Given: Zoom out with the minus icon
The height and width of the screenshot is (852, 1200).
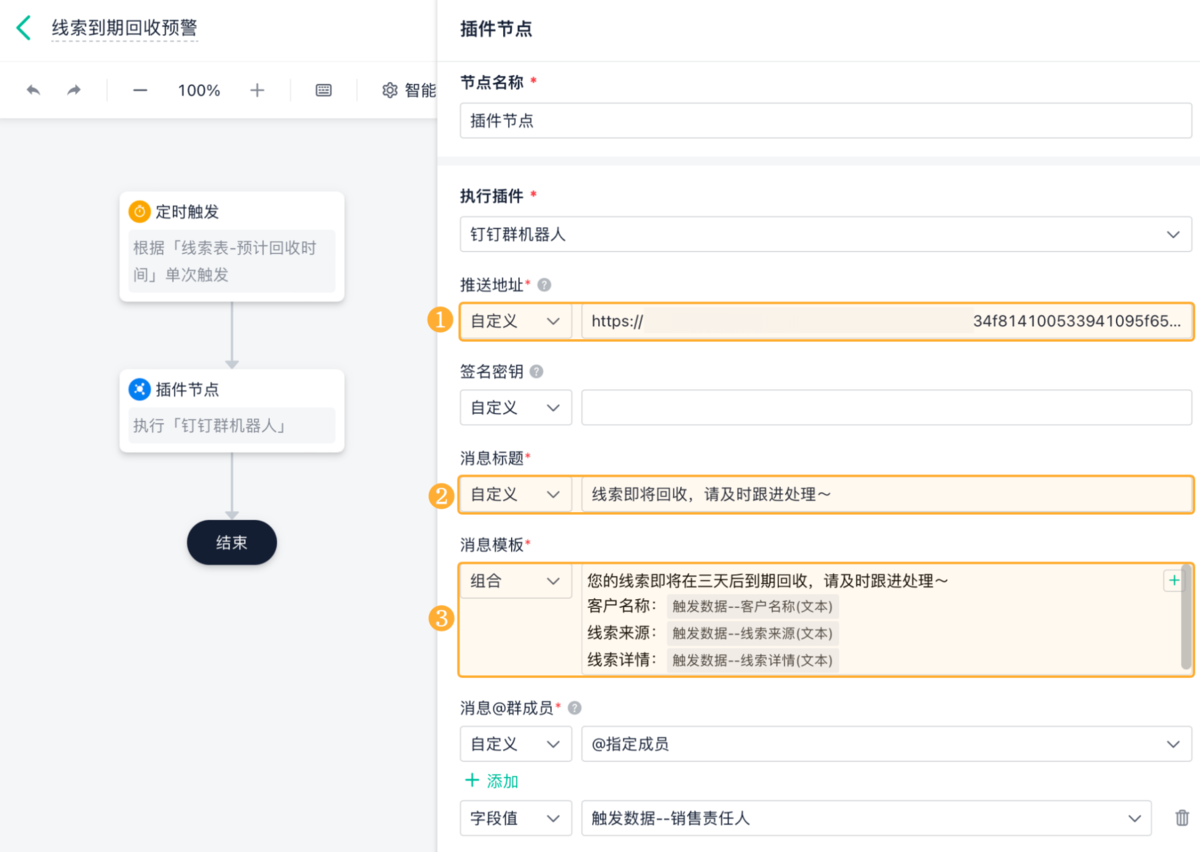Looking at the screenshot, I should pos(140,90).
